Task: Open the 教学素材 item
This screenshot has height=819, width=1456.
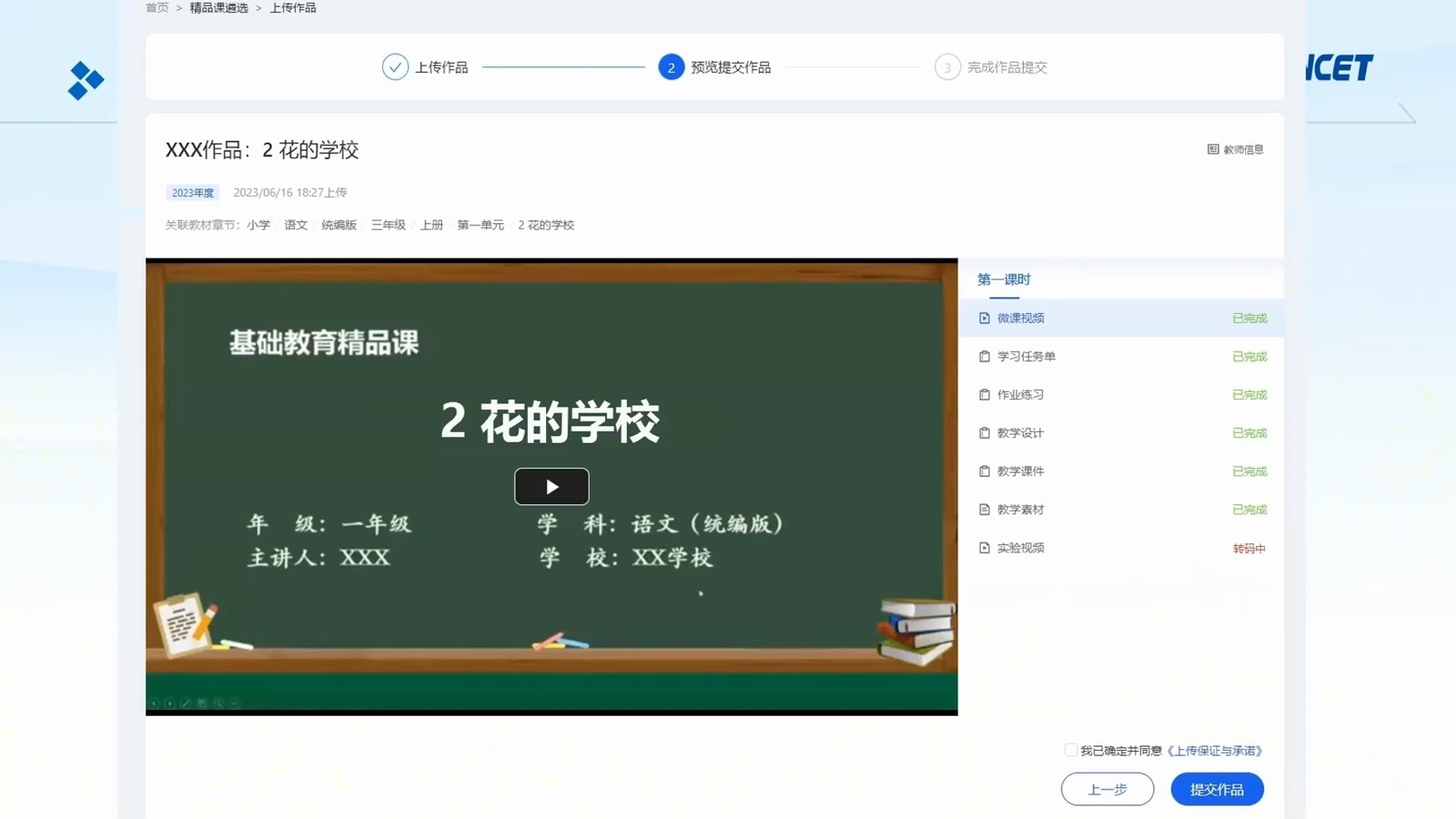Action: [1121, 509]
